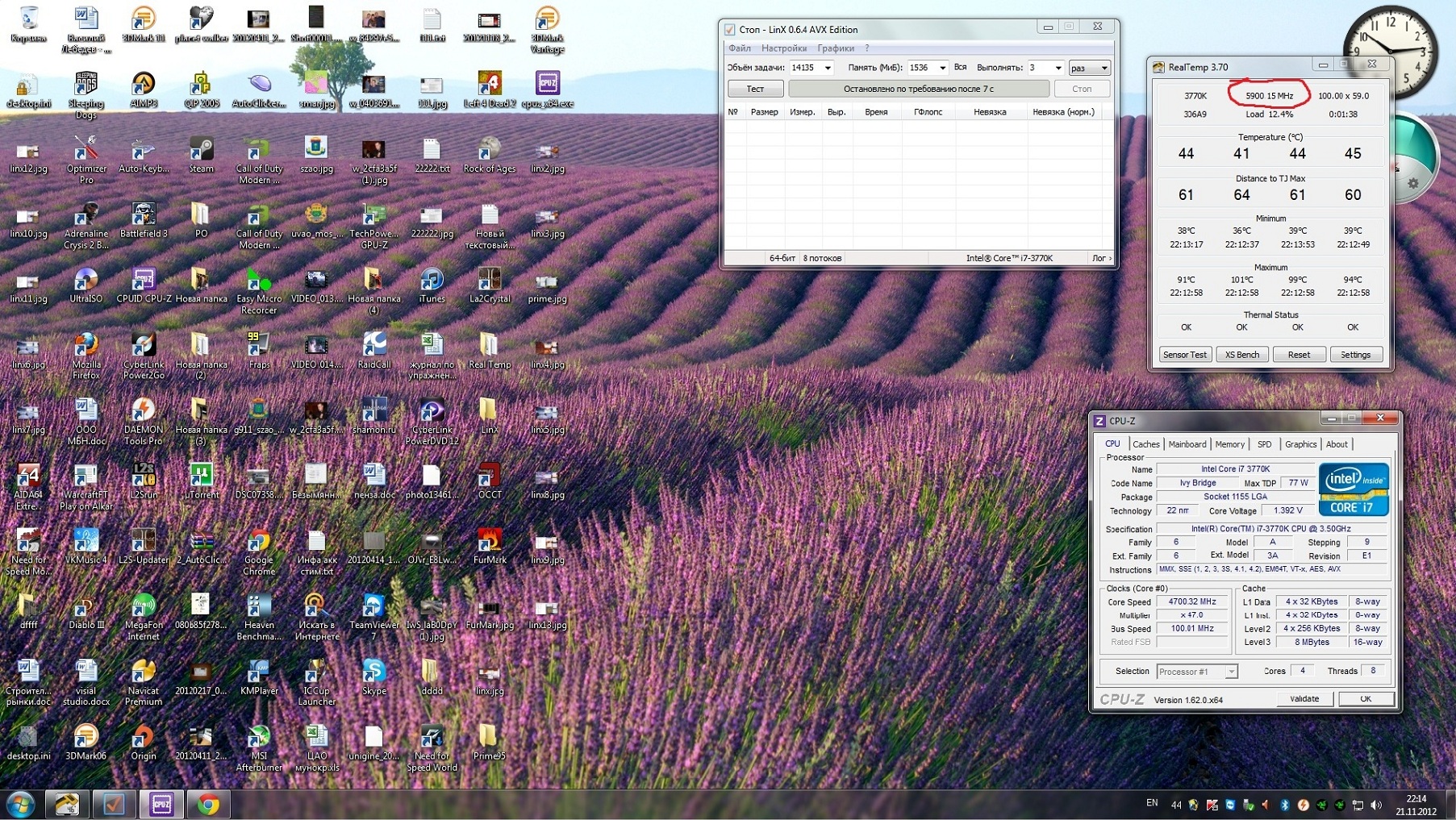This screenshot has width=1456, height=820.
Task: Click the Sensor Test button in RealTemp
Action: [1184, 355]
